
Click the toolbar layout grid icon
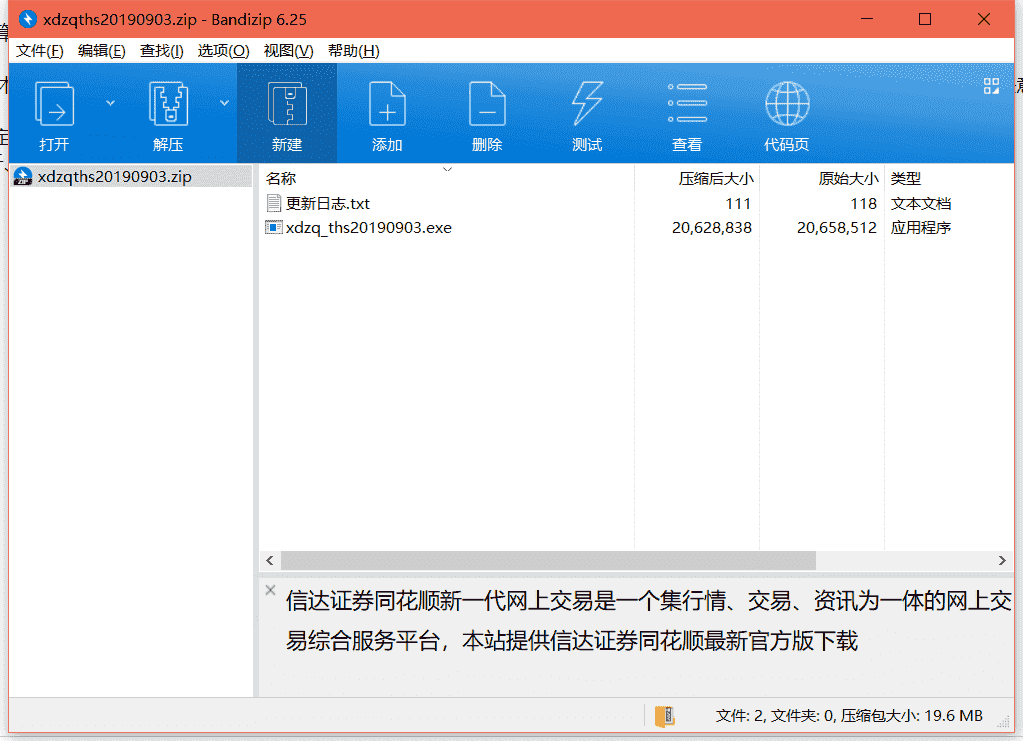click(991, 86)
